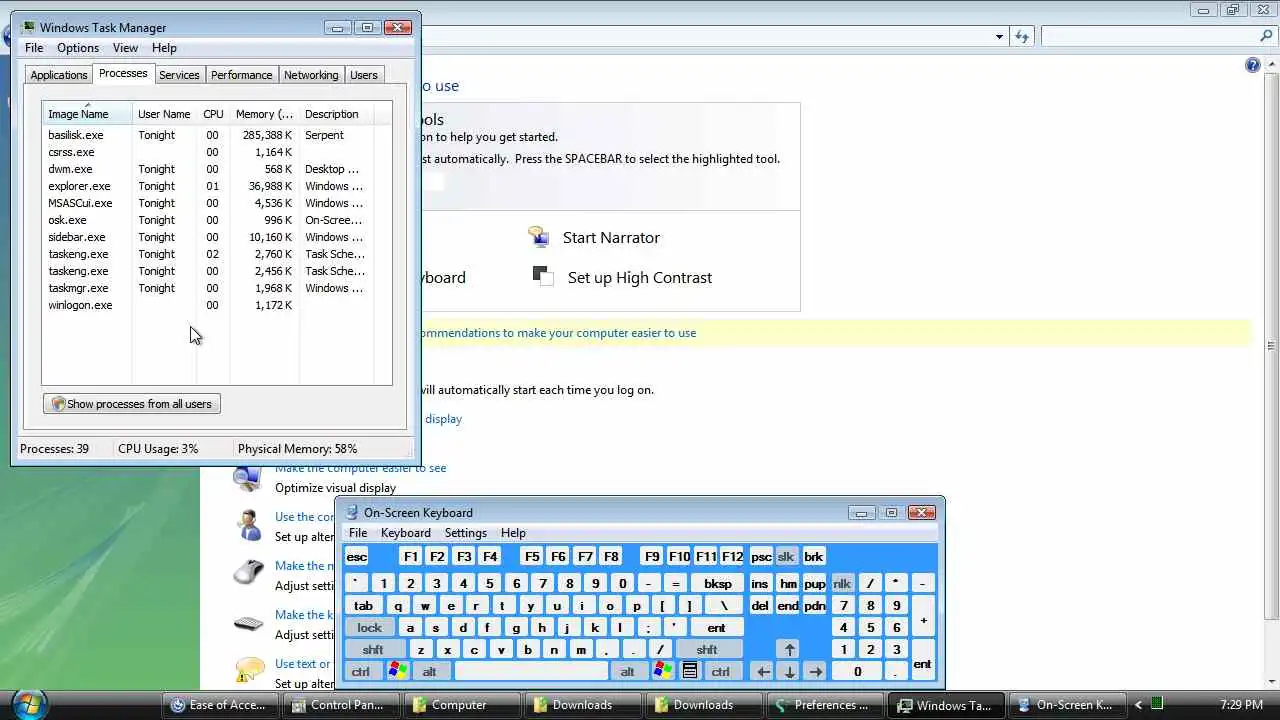Open Task Manager's View menu
The image size is (1280, 720).
pos(125,48)
